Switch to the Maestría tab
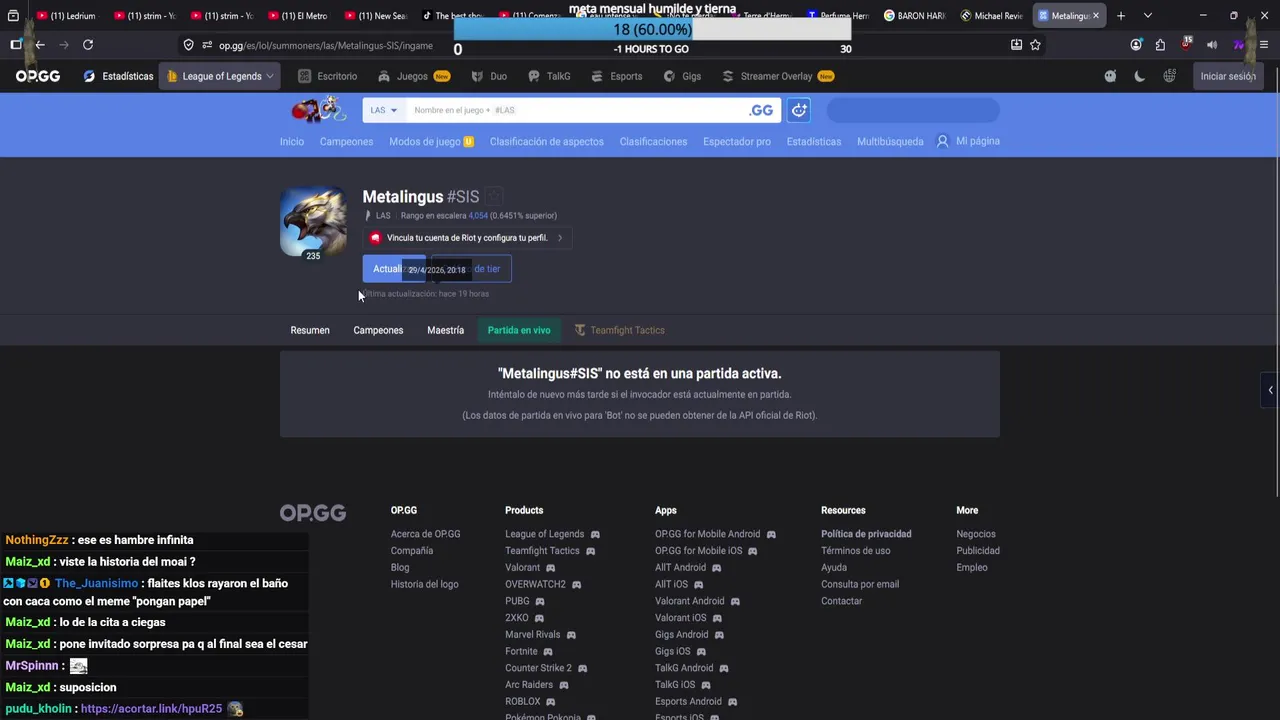The image size is (1280, 720). click(445, 330)
